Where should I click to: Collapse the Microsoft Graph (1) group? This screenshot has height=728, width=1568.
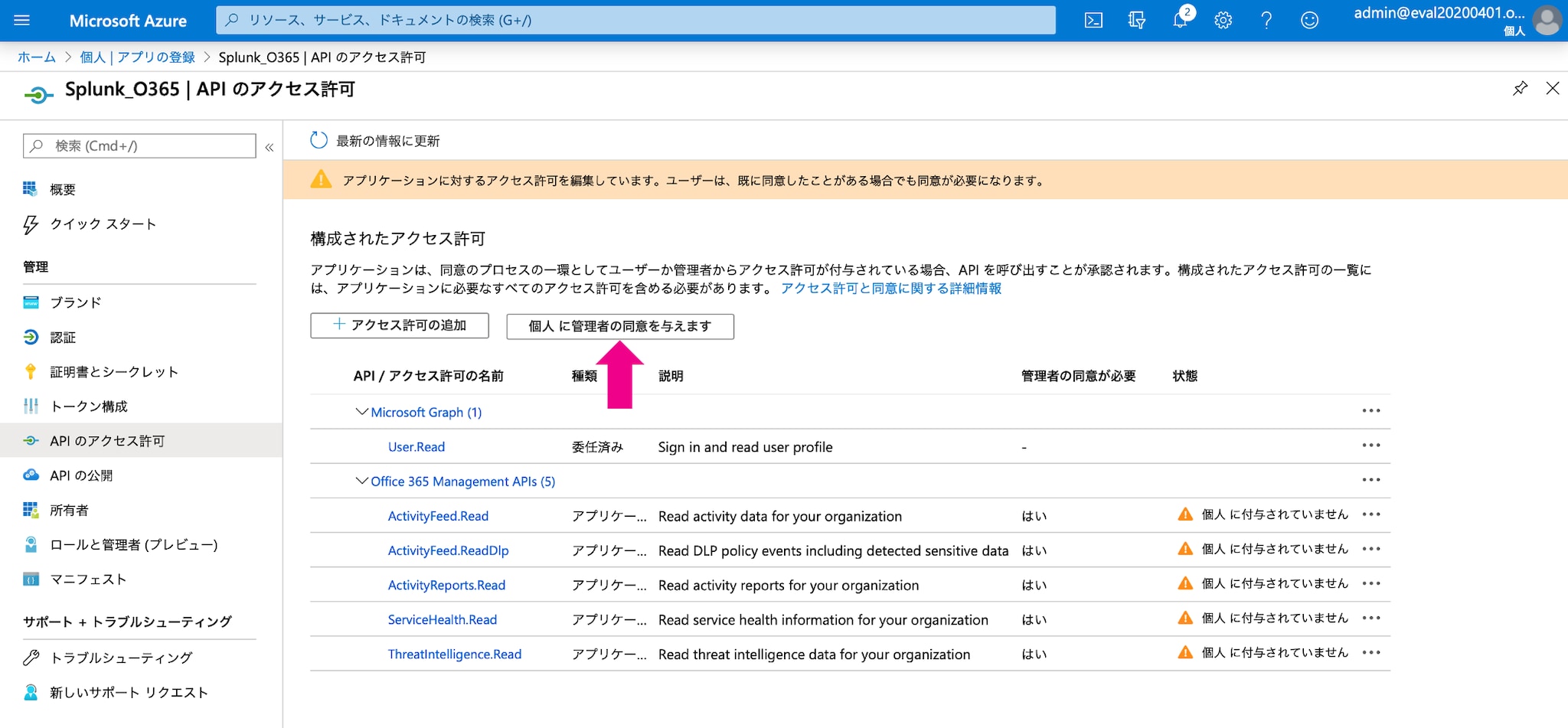point(361,412)
